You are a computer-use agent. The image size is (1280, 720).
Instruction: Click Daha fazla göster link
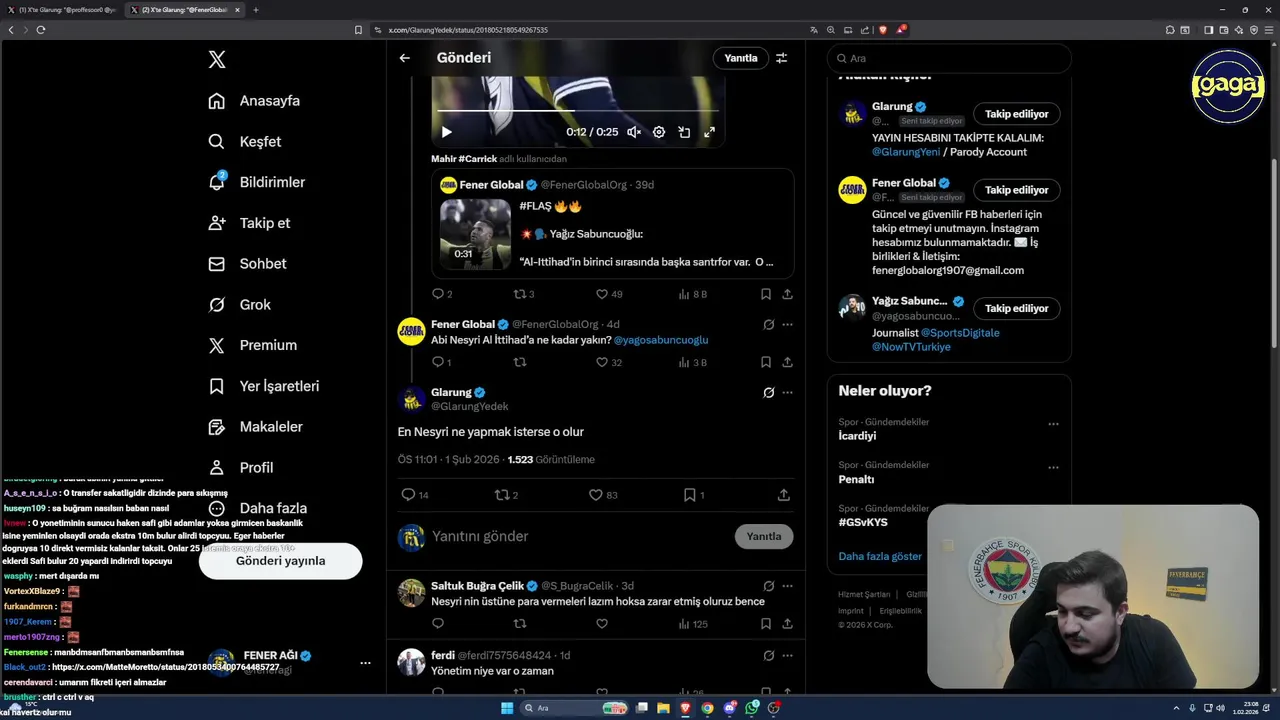(880, 556)
